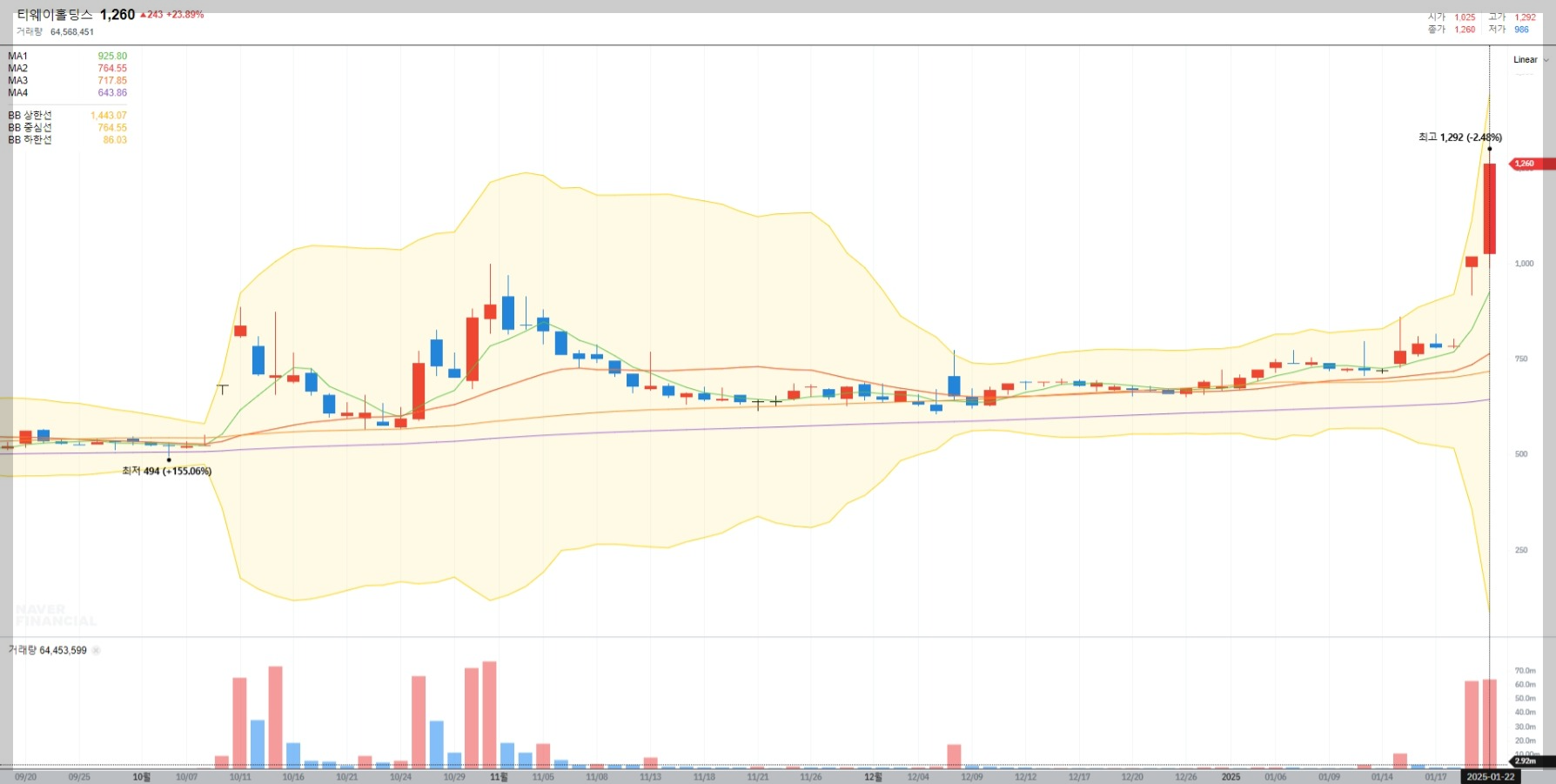Click the 티웨이홀딩스 stock name
Screen dimensions: 1556x784
[x=54, y=15]
